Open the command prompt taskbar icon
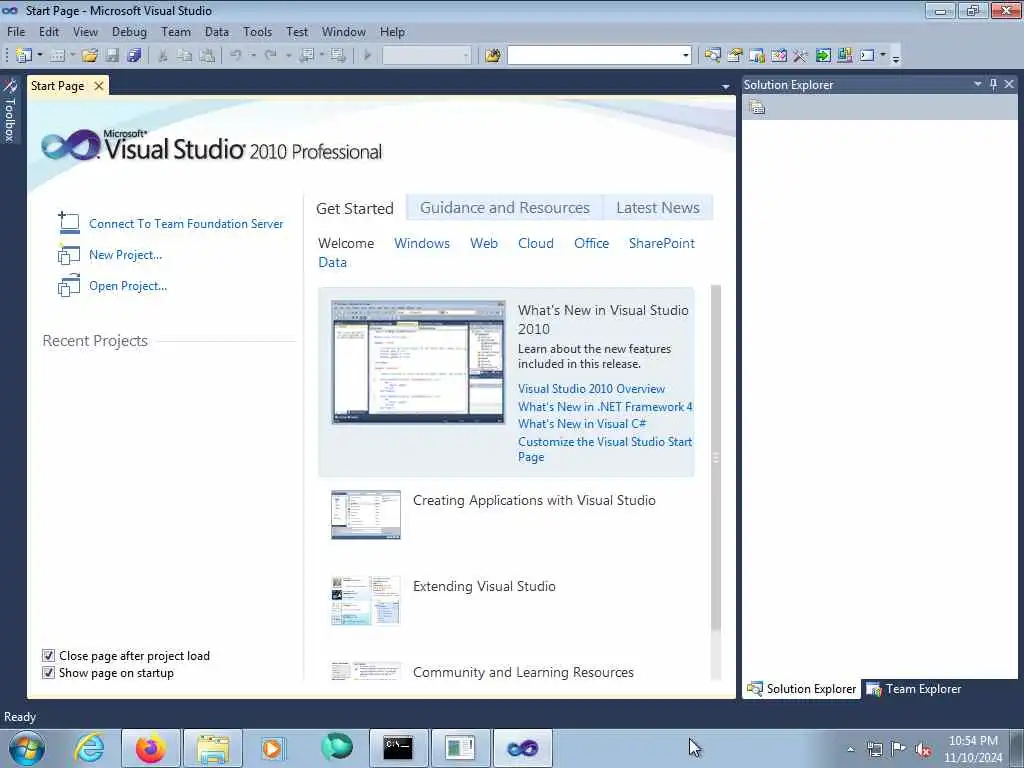Screen dimensions: 1024x768 pyautogui.click(x=398, y=748)
